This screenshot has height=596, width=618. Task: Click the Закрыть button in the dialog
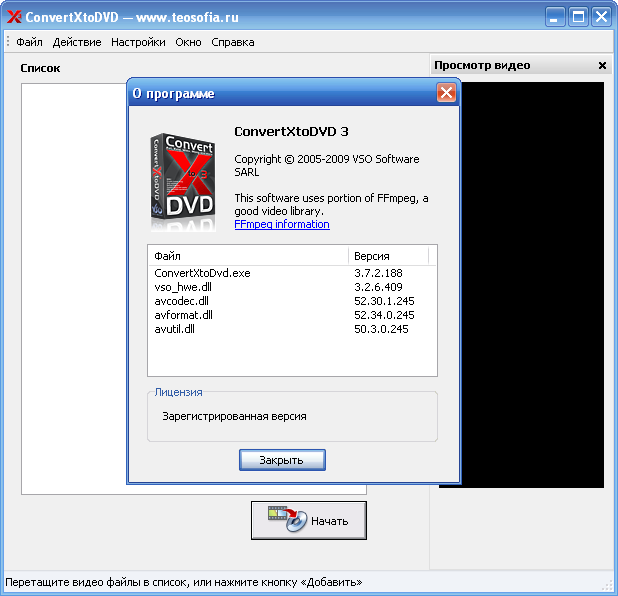[x=282, y=460]
